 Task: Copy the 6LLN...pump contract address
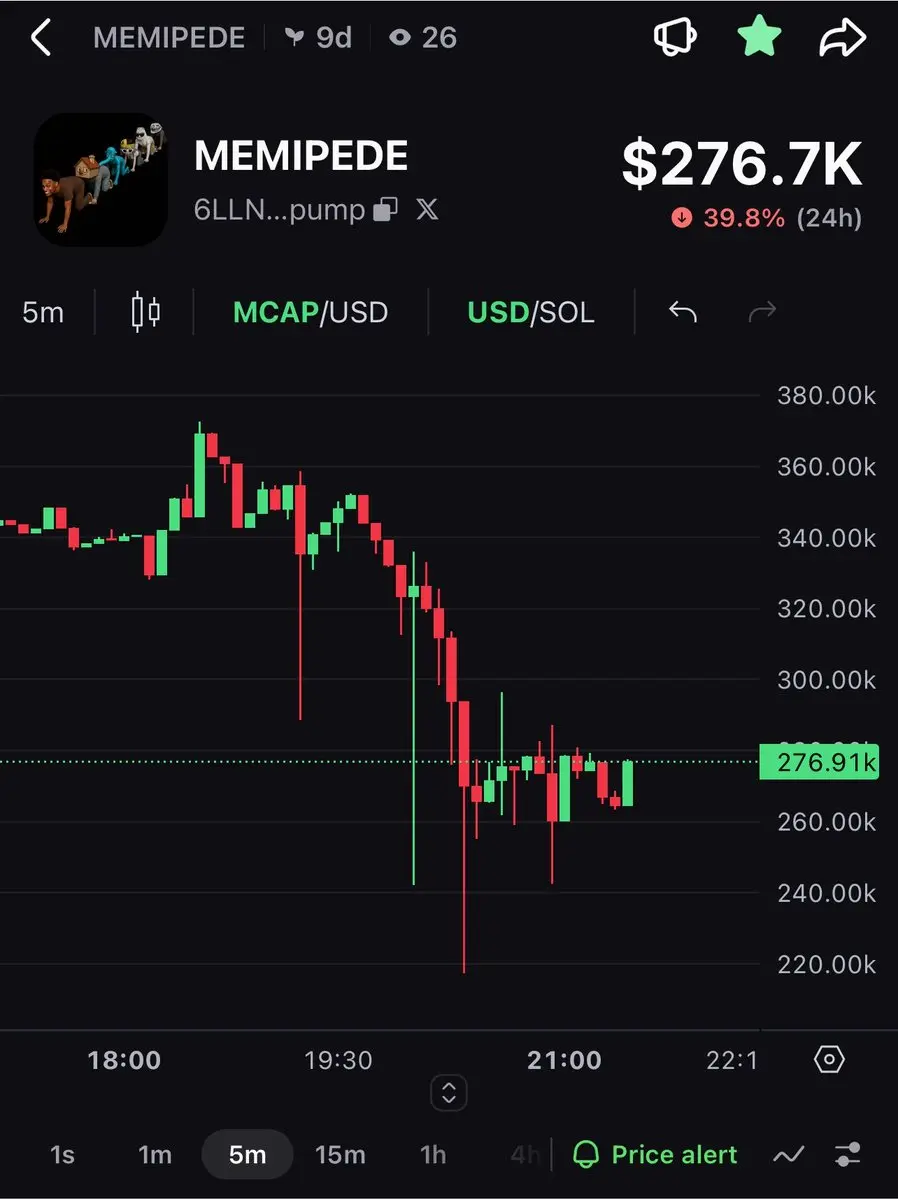[x=385, y=210]
